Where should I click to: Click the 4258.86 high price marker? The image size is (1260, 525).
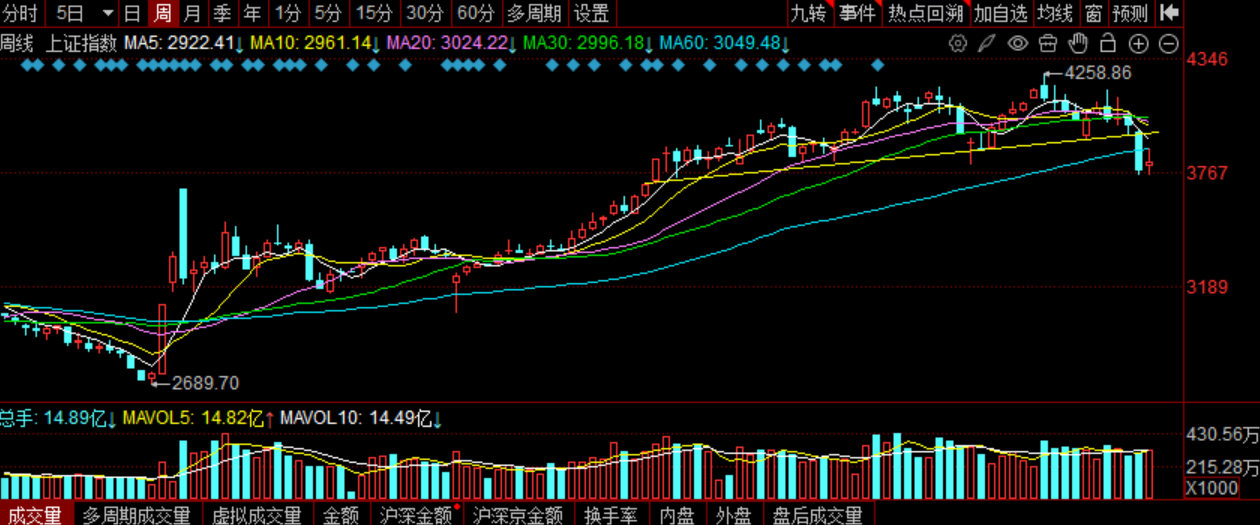coord(1098,73)
